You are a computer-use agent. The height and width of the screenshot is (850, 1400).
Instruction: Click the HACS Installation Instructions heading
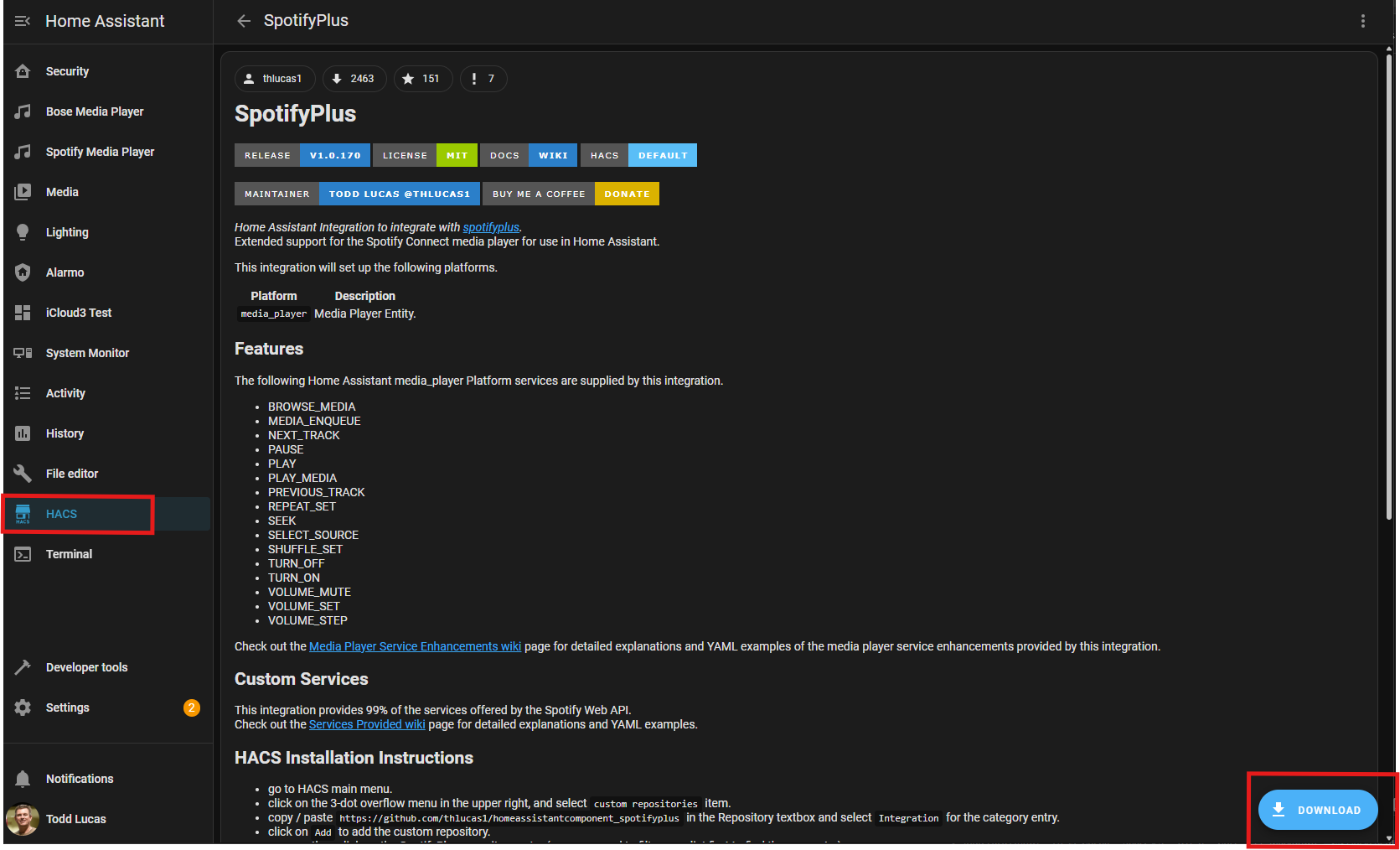click(354, 758)
